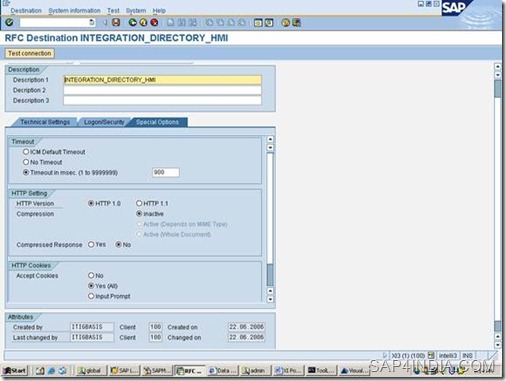Click the Last Page icon
This screenshot has height=381, width=506.
[x=242, y=22]
